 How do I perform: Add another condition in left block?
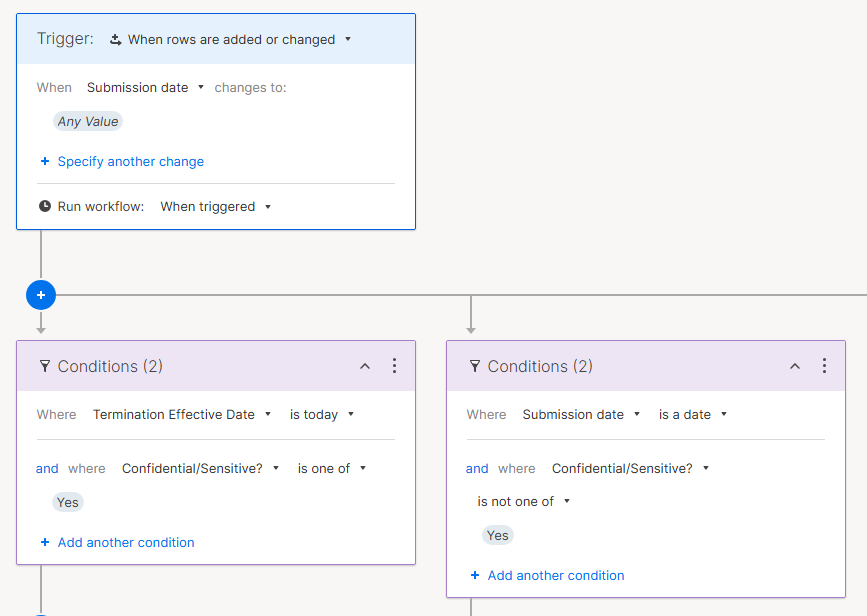tap(125, 543)
